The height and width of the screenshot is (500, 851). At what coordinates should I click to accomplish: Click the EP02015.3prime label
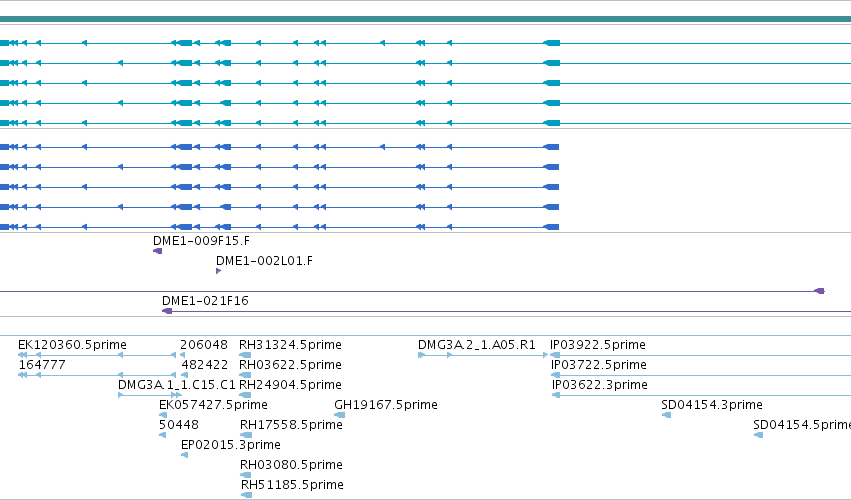point(231,445)
